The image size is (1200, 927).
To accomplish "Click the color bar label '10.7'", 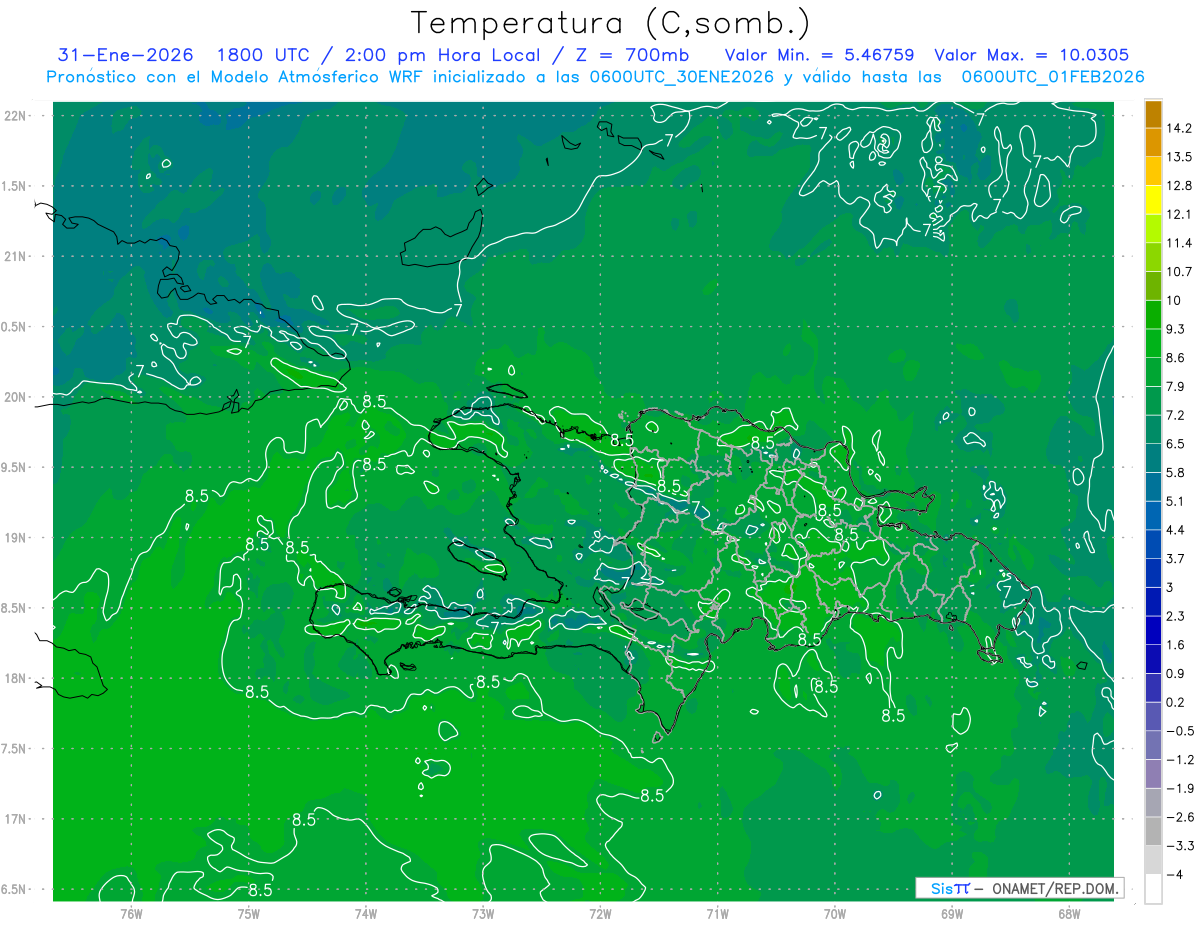I will [x=1180, y=271].
